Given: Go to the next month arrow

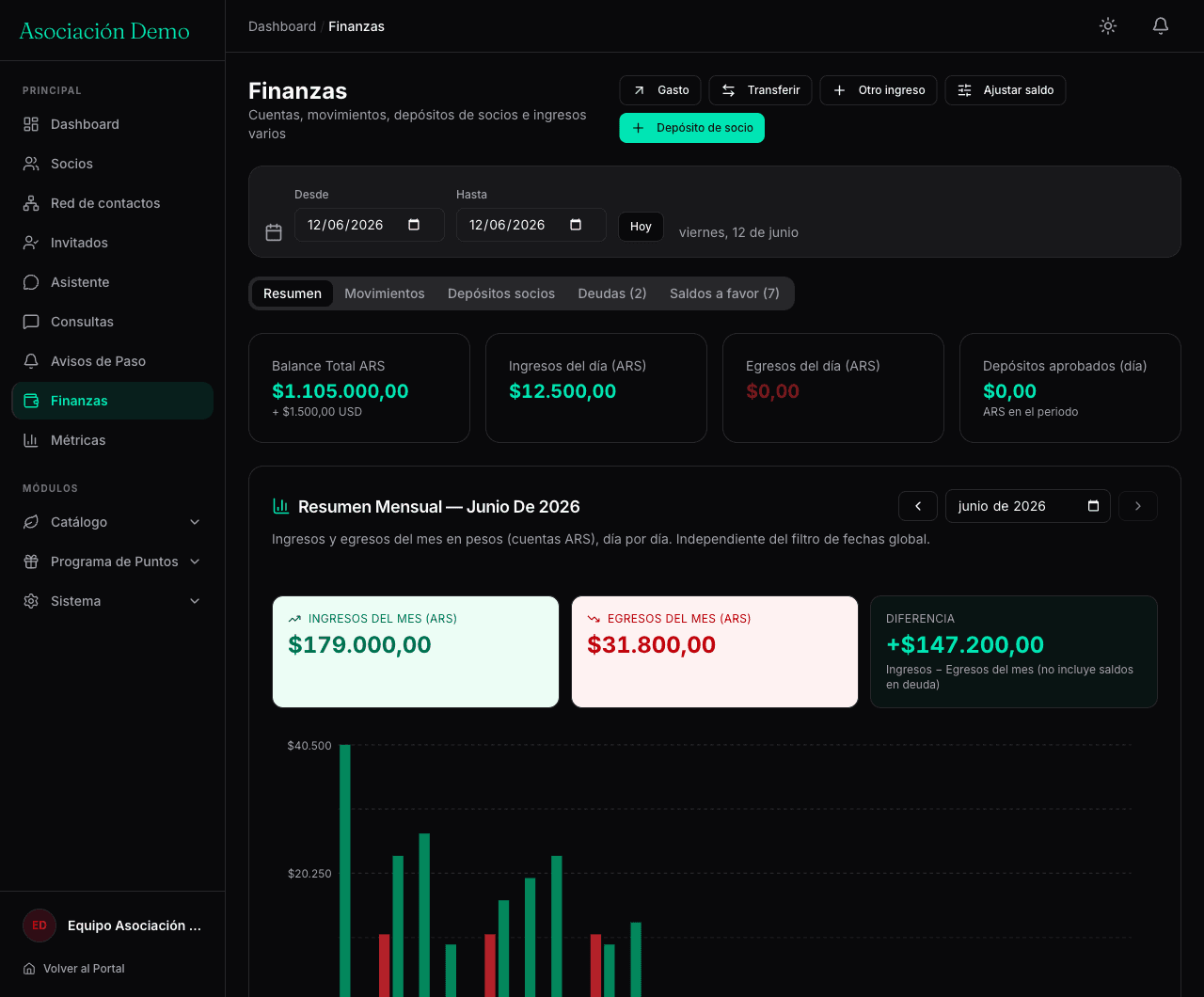Looking at the screenshot, I should tap(1138, 506).
